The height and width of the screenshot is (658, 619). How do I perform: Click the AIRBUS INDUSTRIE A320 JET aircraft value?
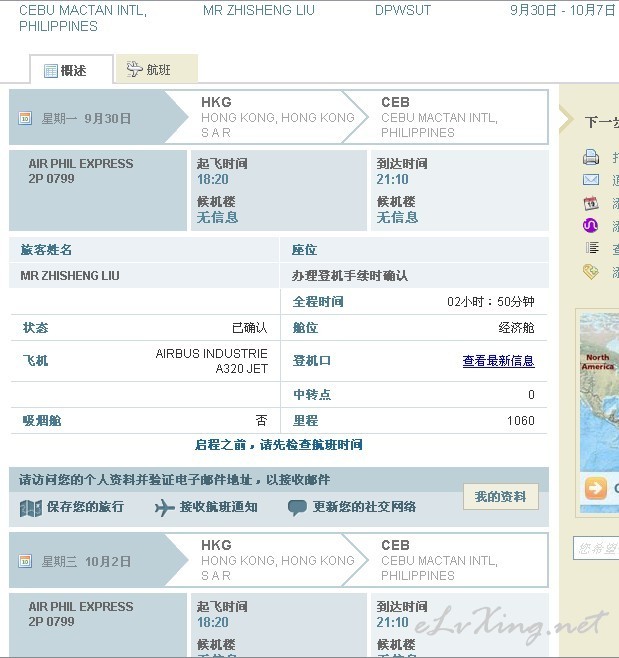click(x=212, y=361)
